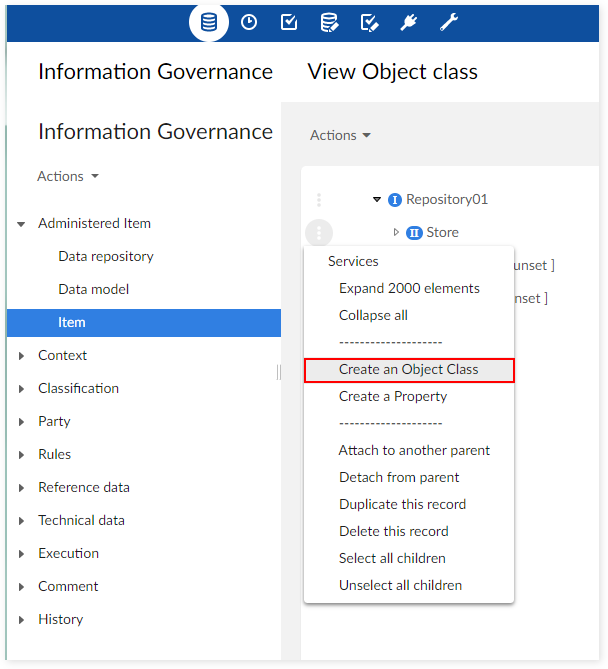This screenshot has width=608, height=669.
Task: Open the Actions dropdown above the tree
Action: point(340,135)
